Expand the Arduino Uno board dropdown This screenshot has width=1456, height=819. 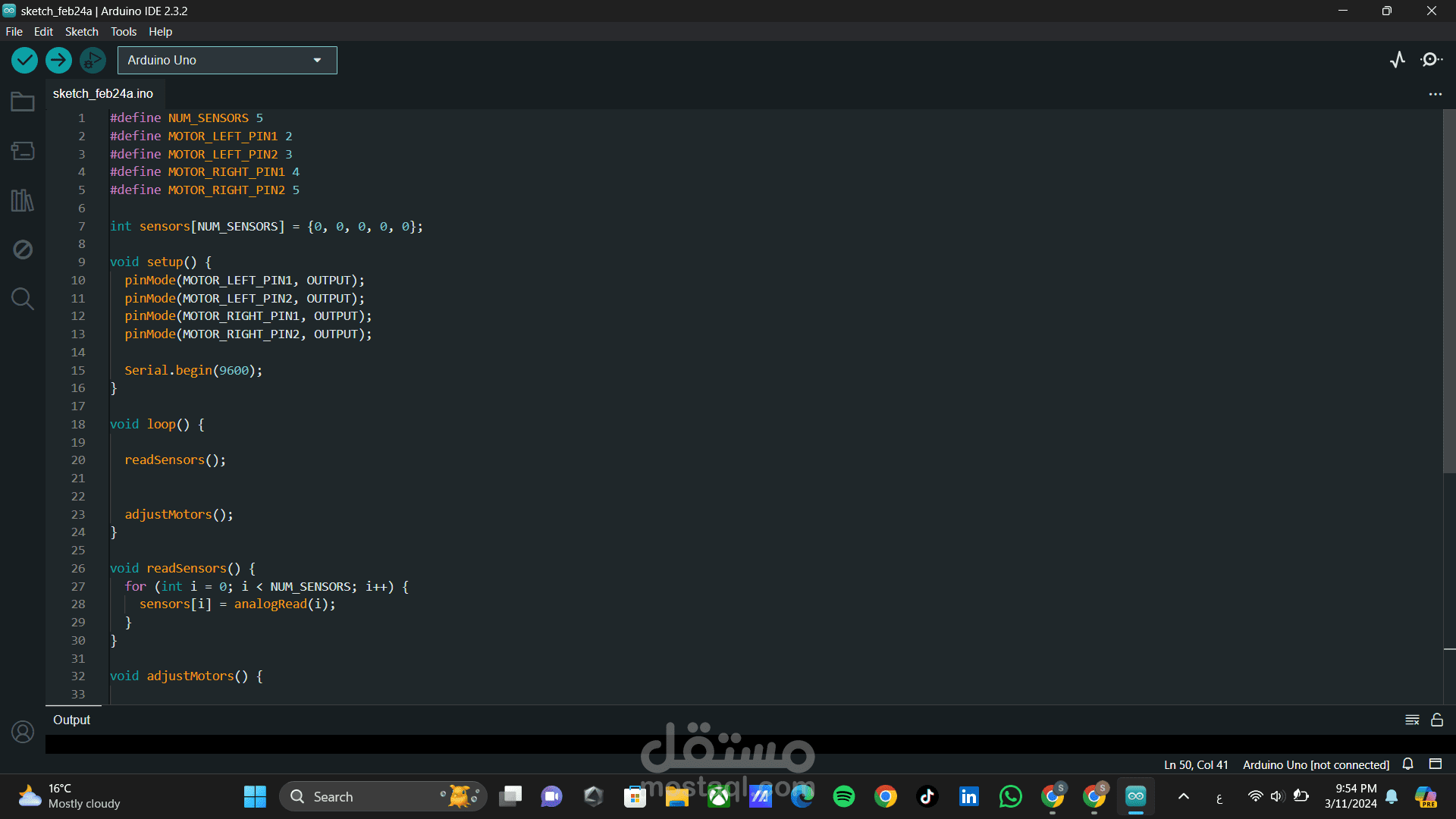point(227,60)
